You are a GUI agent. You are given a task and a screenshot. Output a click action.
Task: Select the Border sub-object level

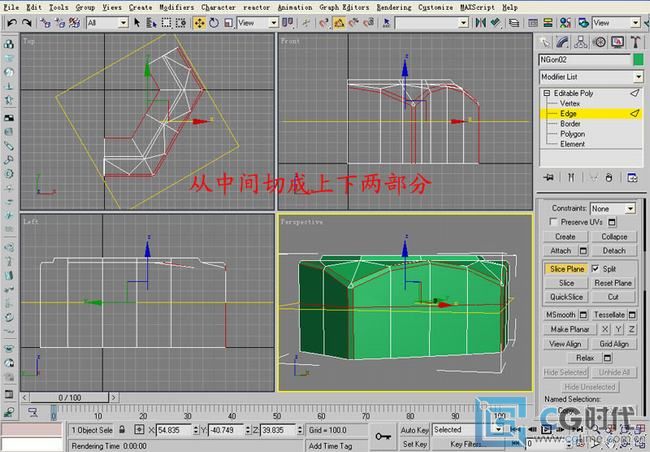click(570, 124)
